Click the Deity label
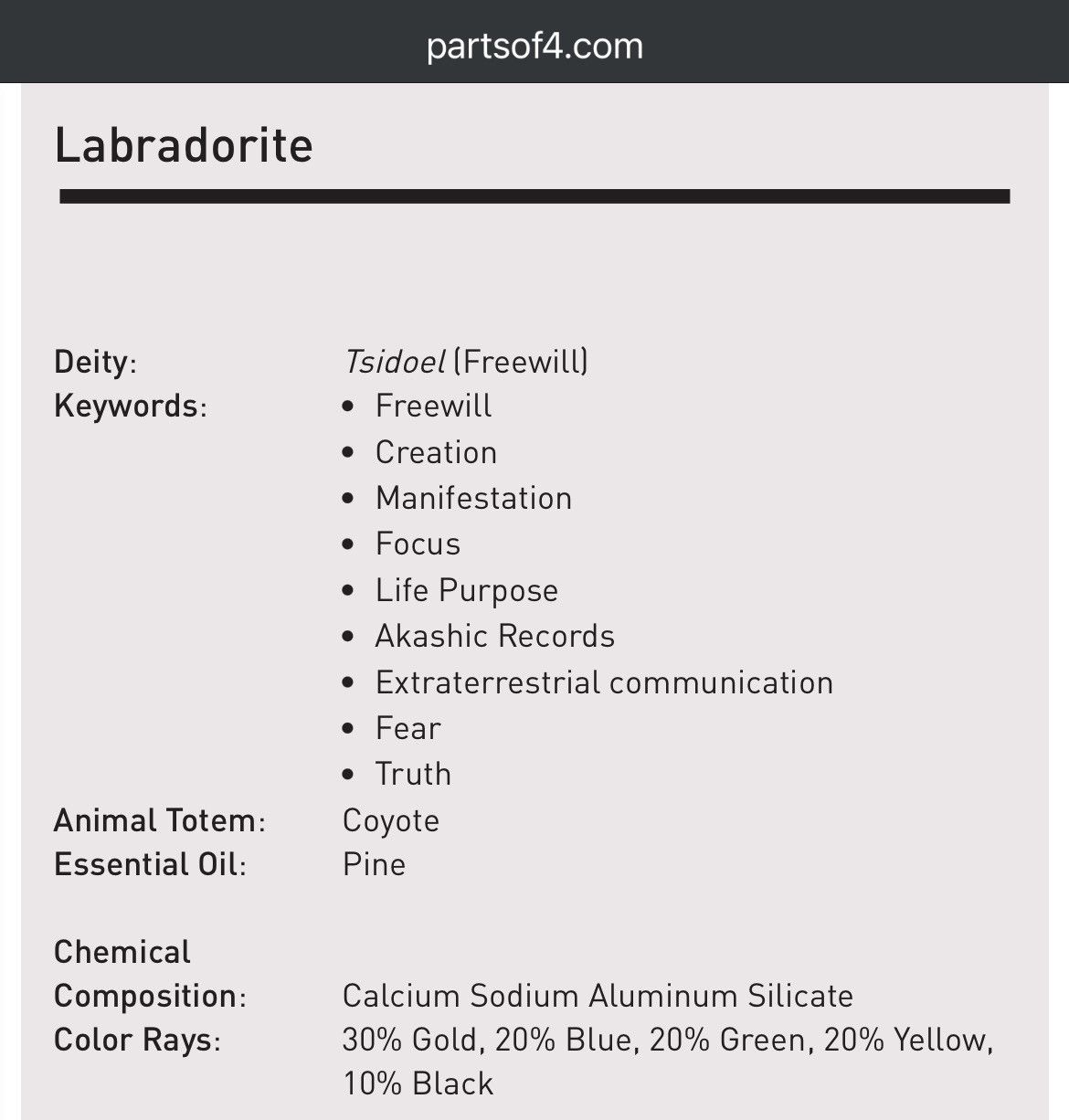The height and width of the screenshot is (1120, 1069). click(x=95, y=362)
